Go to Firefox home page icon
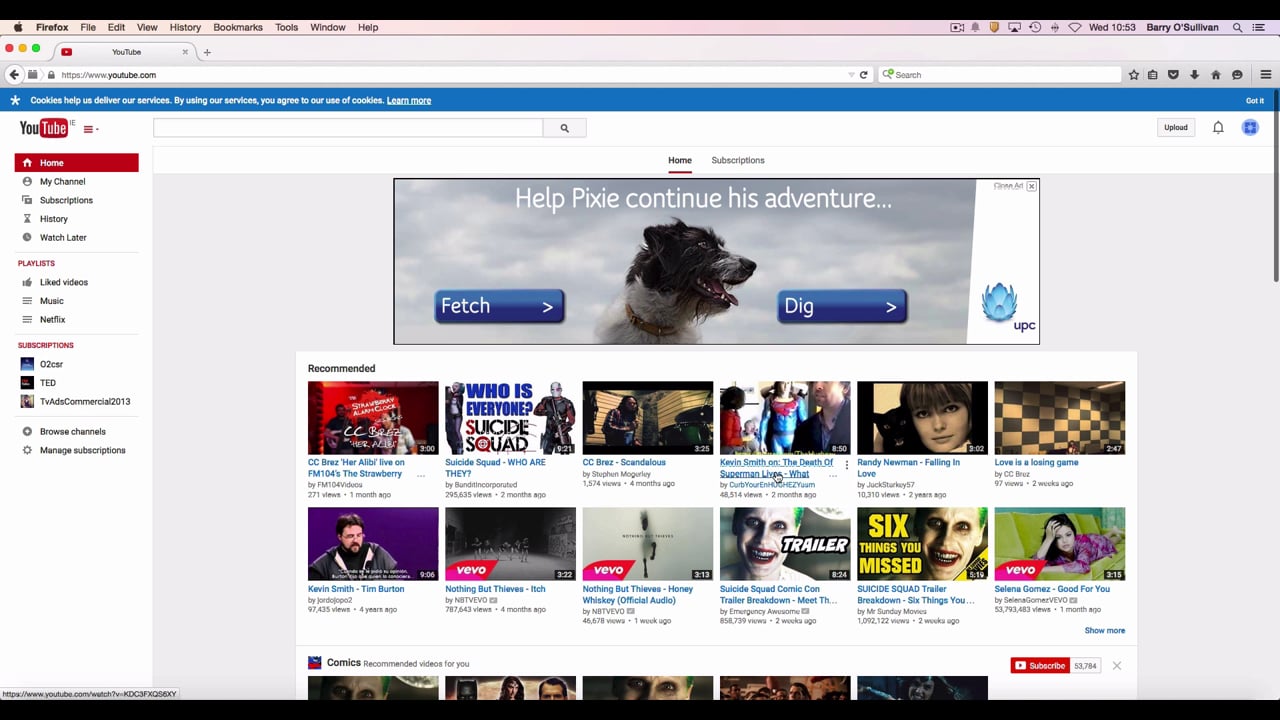1280x720 pixels. 1216,75
